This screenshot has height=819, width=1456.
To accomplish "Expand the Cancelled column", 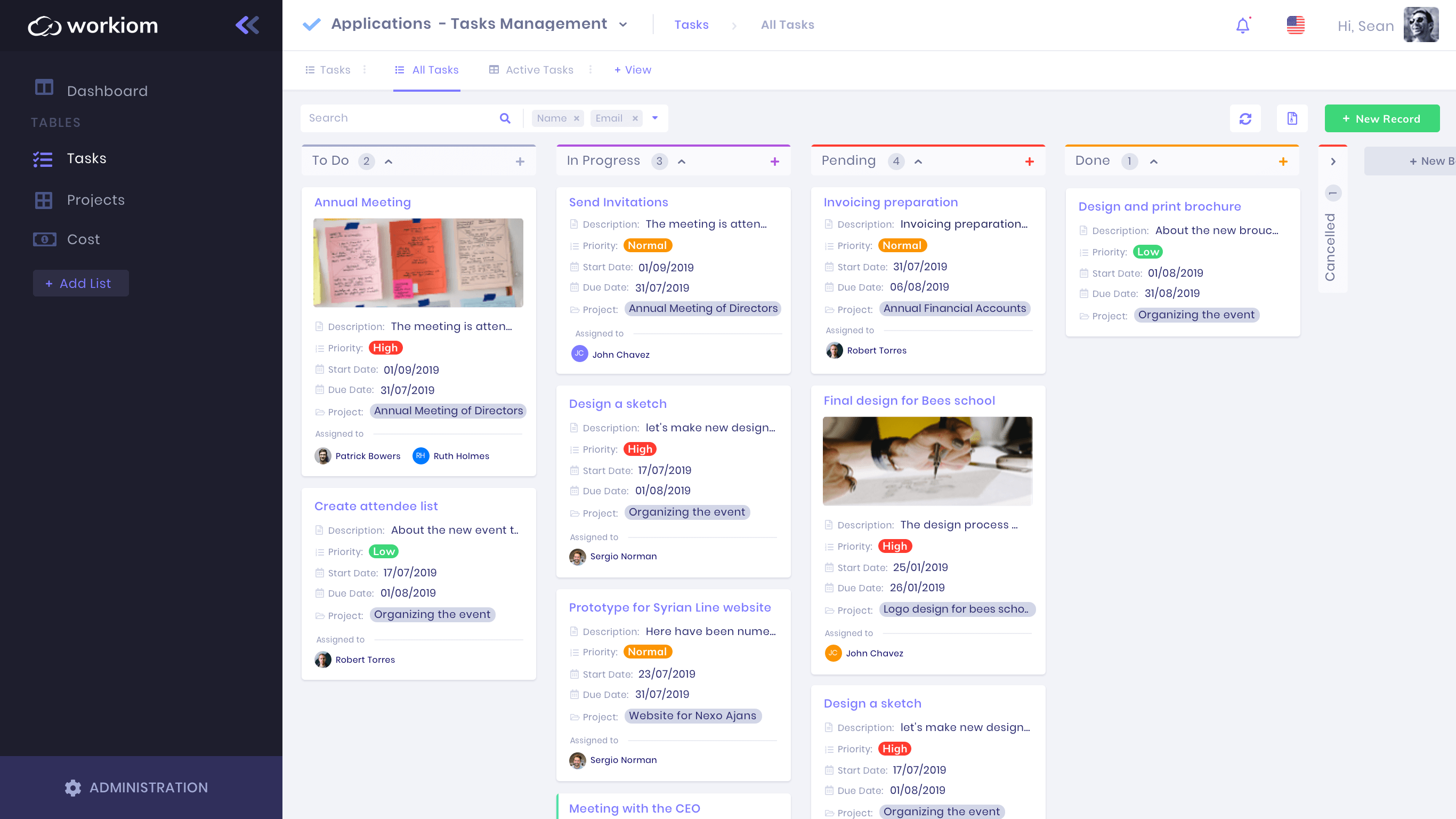I will pos(1333,162).
